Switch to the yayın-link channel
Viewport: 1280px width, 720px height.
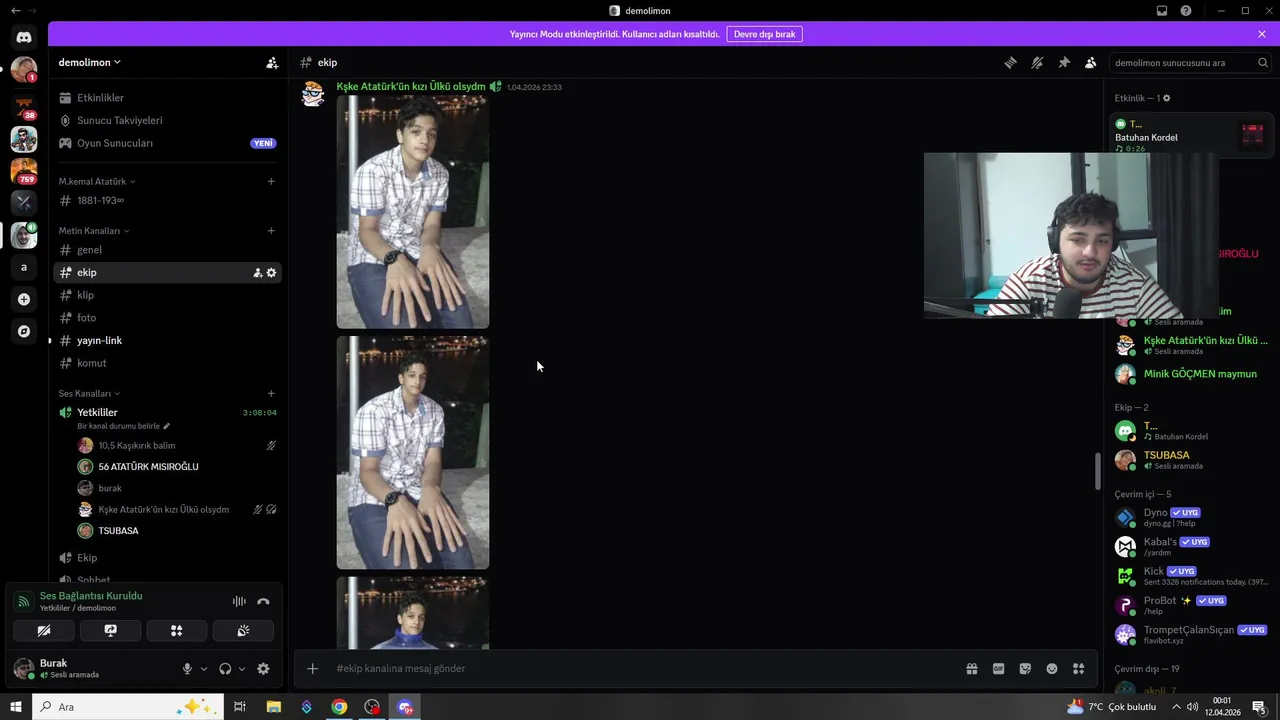[x=167, y=340]
